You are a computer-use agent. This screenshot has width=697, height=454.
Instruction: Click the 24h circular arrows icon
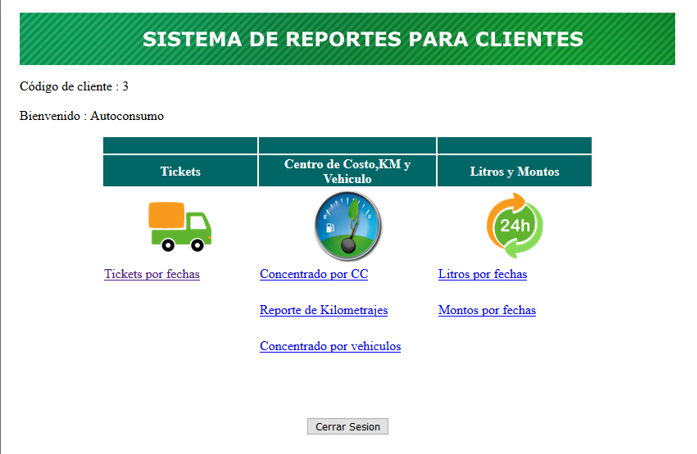tap(514, 226)
